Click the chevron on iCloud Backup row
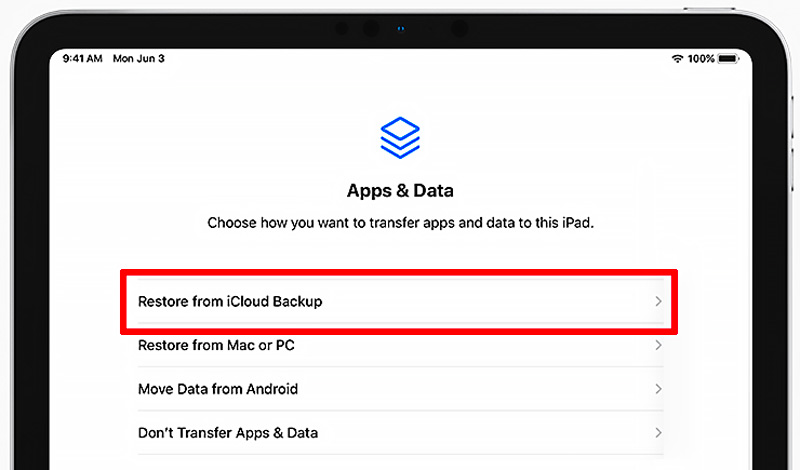Image resolution: width=800 pixels, height=470 pixels. pos(658,301)
